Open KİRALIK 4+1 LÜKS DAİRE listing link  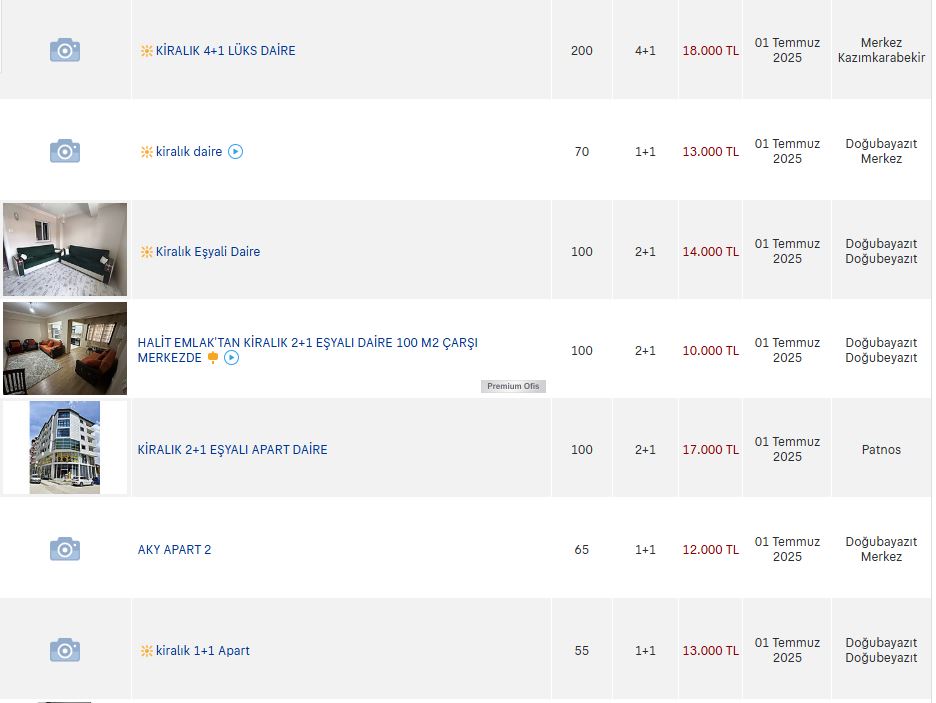226,51
